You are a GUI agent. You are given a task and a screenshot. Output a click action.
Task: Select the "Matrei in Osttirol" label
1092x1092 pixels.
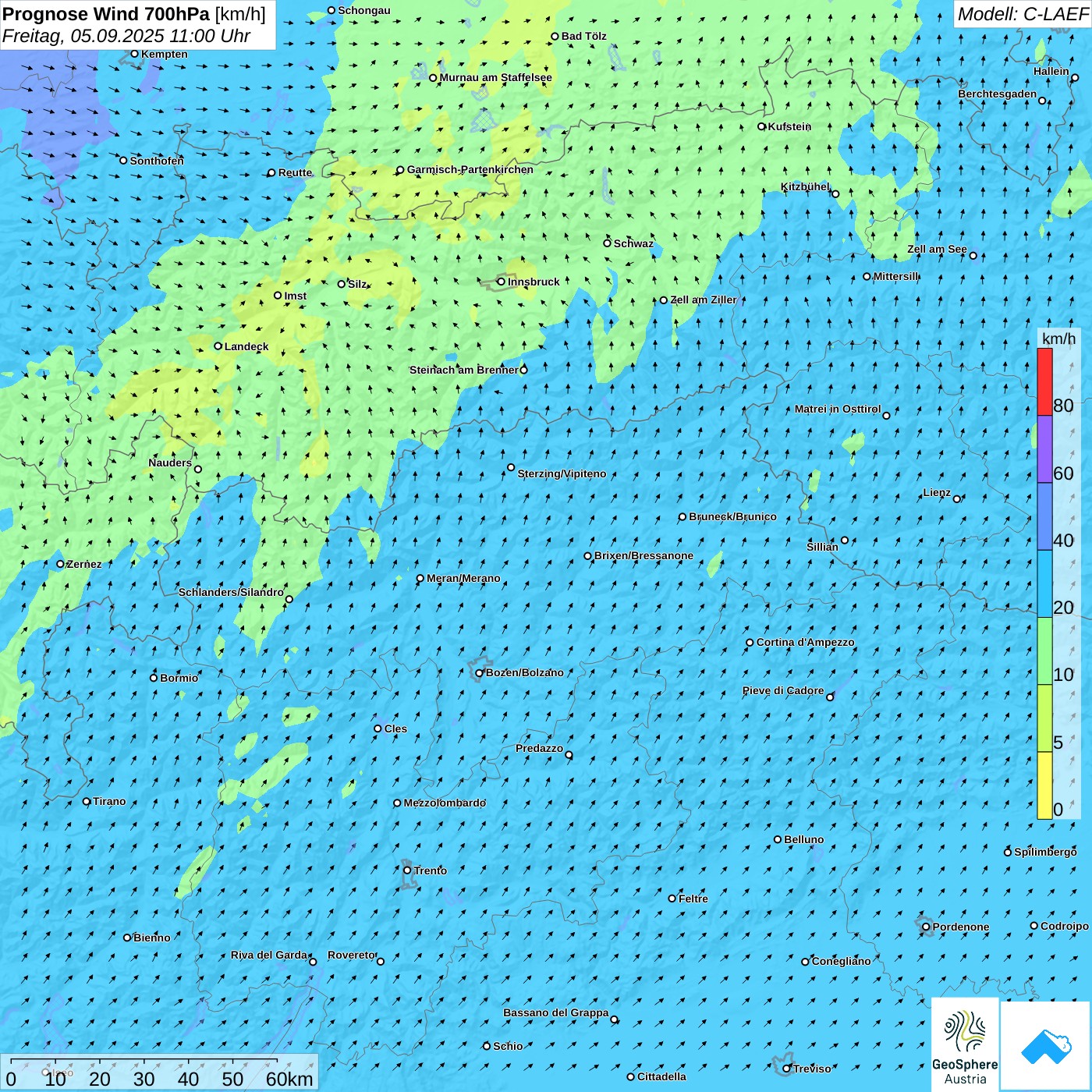(x=838, y=409)
